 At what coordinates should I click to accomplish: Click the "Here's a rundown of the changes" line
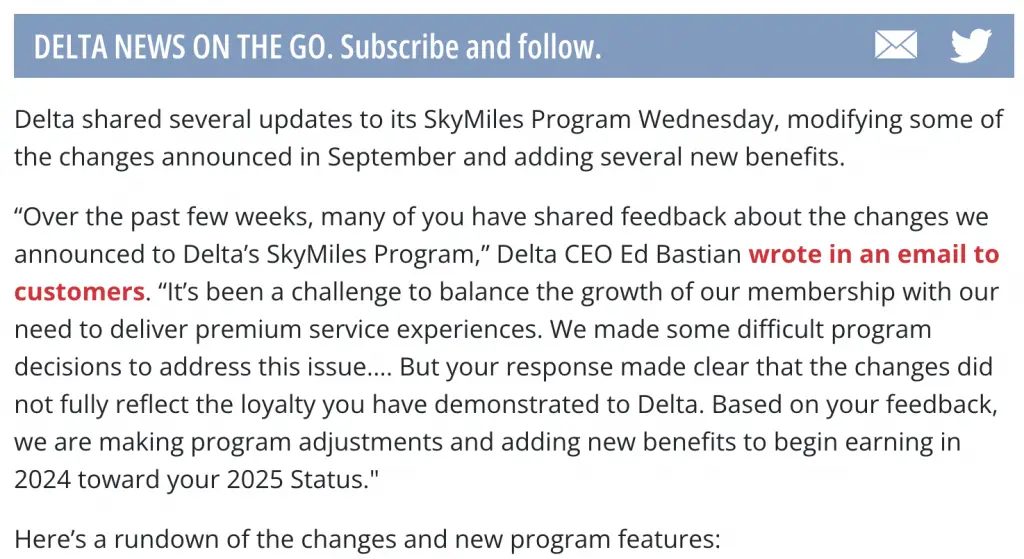pyautogui.click(x=366, y=540)
